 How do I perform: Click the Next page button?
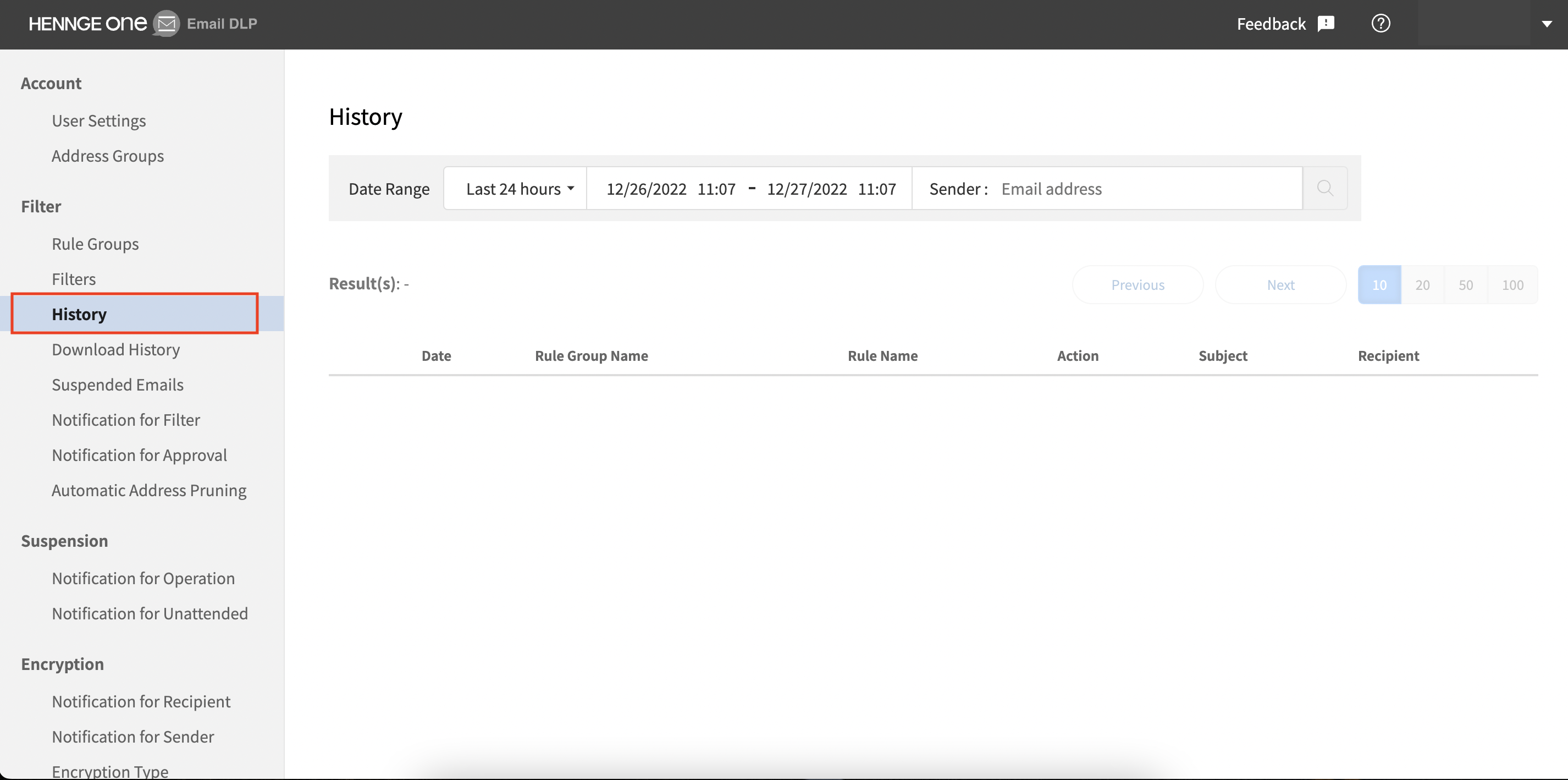click(x=1280, y=284)
